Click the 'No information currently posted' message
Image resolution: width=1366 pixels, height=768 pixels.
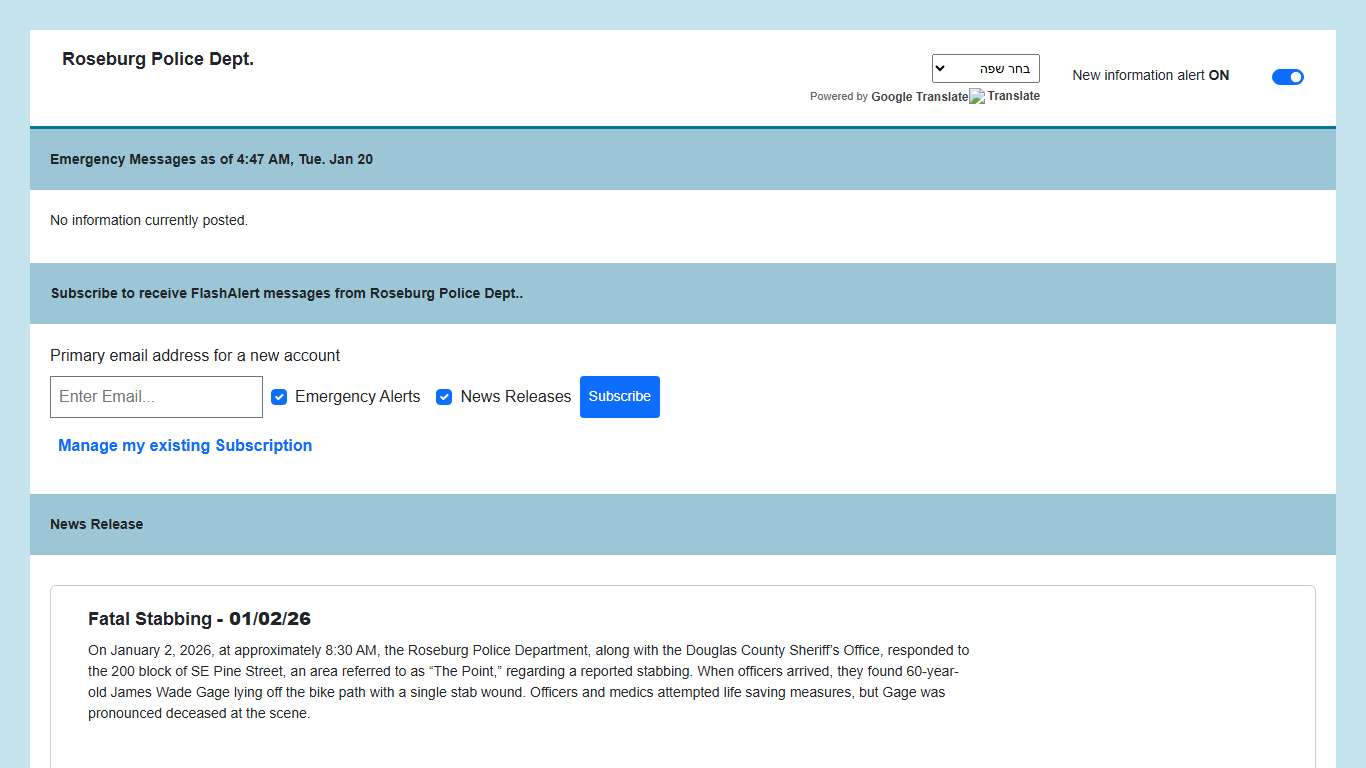149,220
